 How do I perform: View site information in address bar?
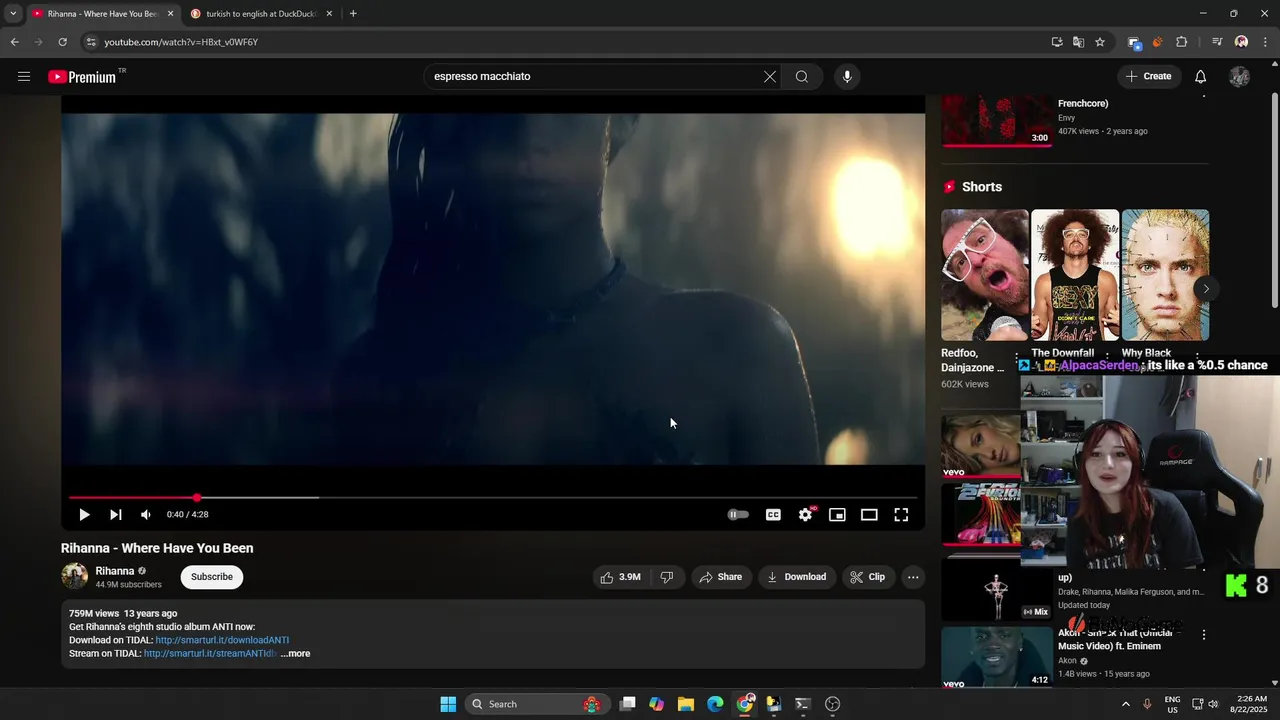[91, 42]
